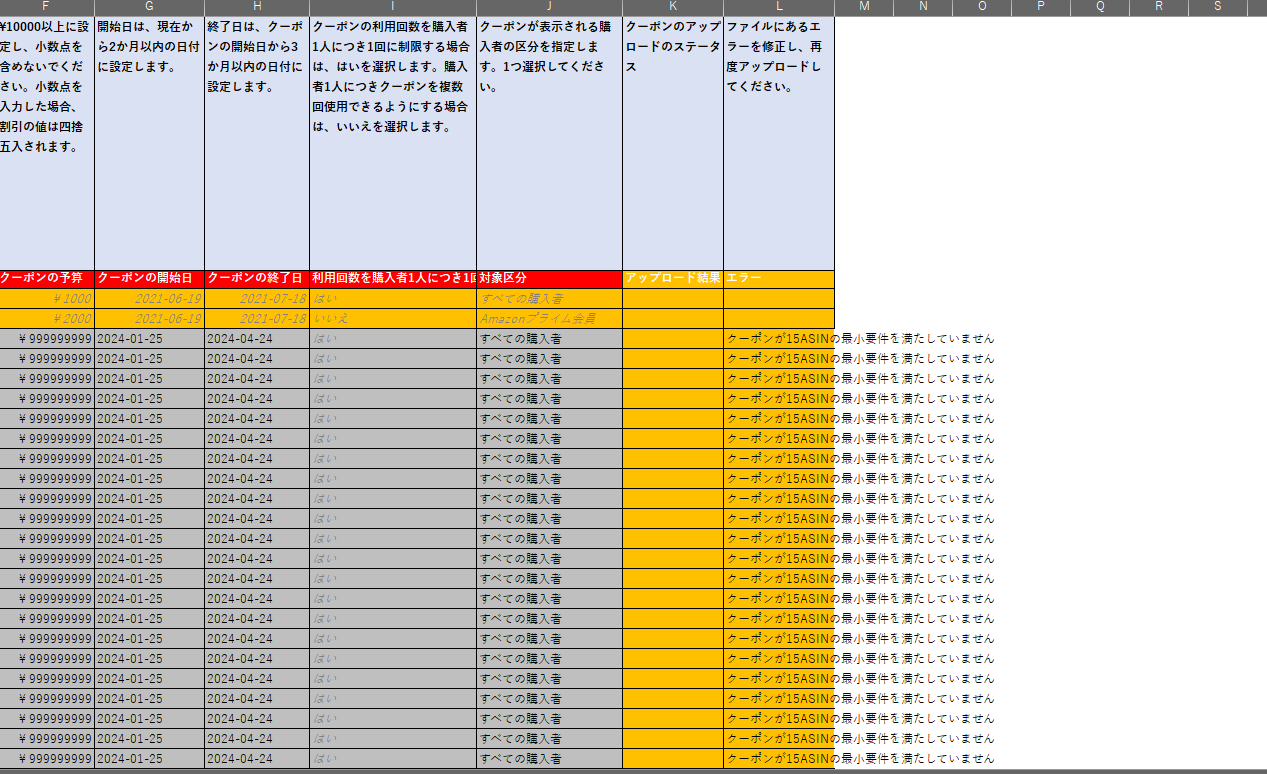Viewport: 1267px width, 774px height.
Task: Select the sample budget cell ¥1000
Action: tap(47, 298)
